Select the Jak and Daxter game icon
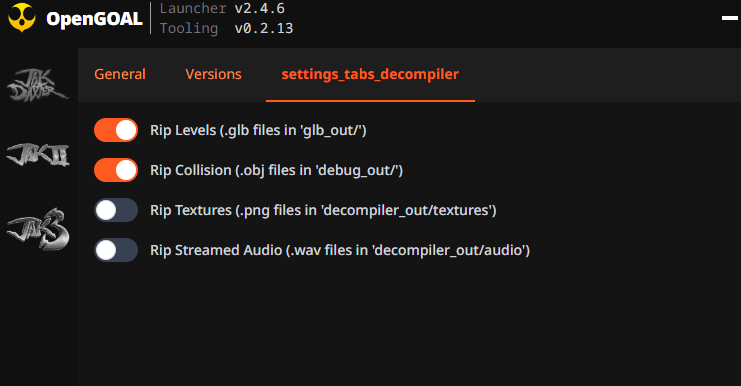The height and width of the screenshot is (386, 741). click(38, 85)
